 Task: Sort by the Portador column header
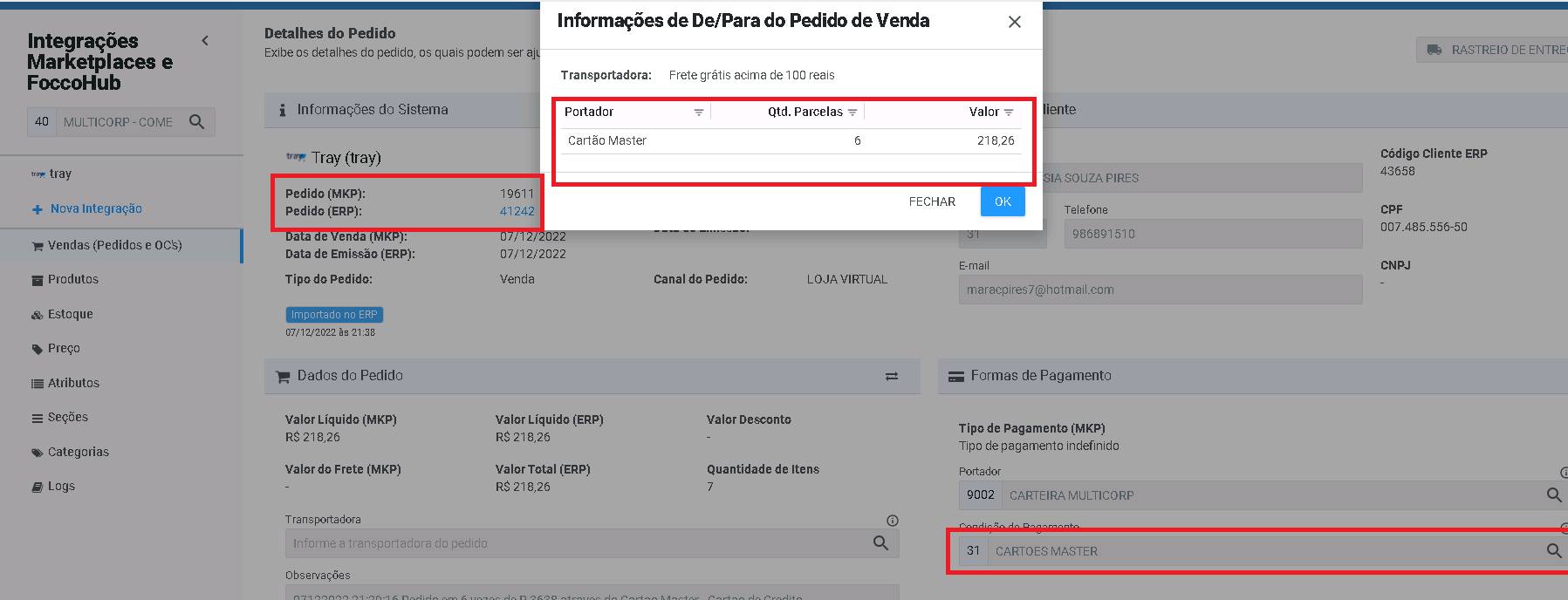589,112
